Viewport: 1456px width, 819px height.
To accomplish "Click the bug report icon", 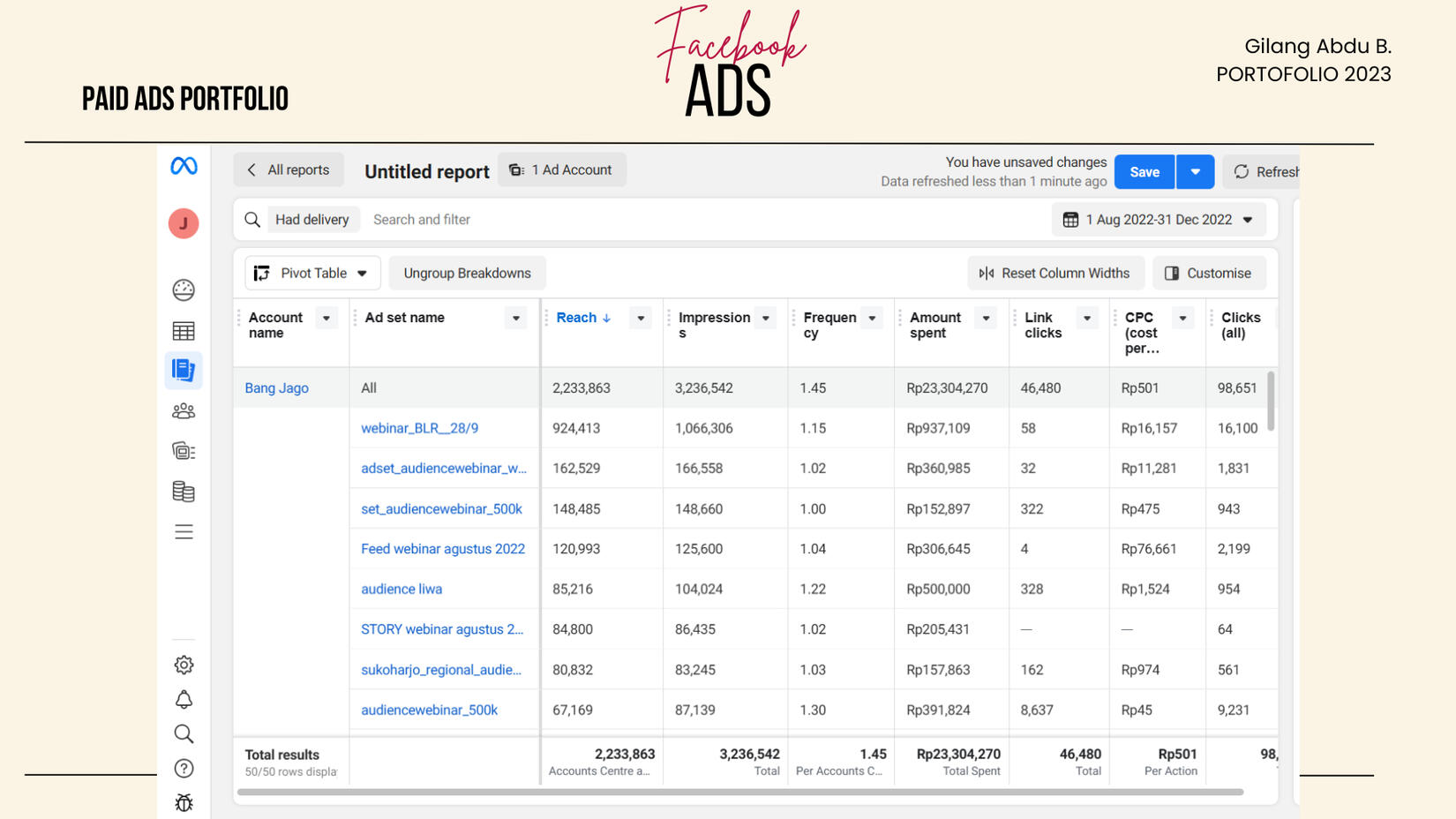I will tap(184, 803).
